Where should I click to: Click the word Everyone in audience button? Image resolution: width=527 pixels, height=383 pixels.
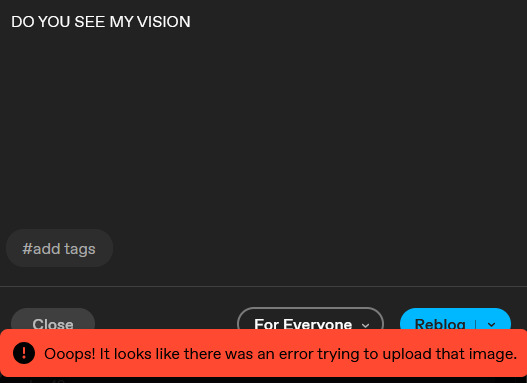318,324
